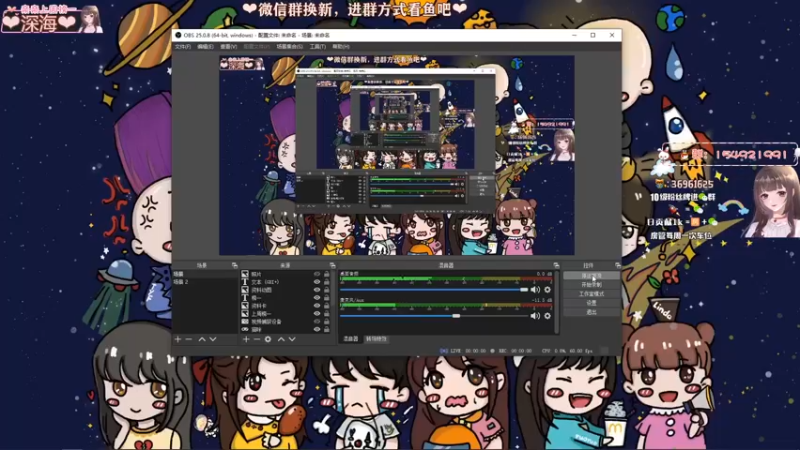The width and height of the screenshot is (800, 450).
Task: Hide the 资料卡 source using its eye icon
Action: tap(317, 306)
